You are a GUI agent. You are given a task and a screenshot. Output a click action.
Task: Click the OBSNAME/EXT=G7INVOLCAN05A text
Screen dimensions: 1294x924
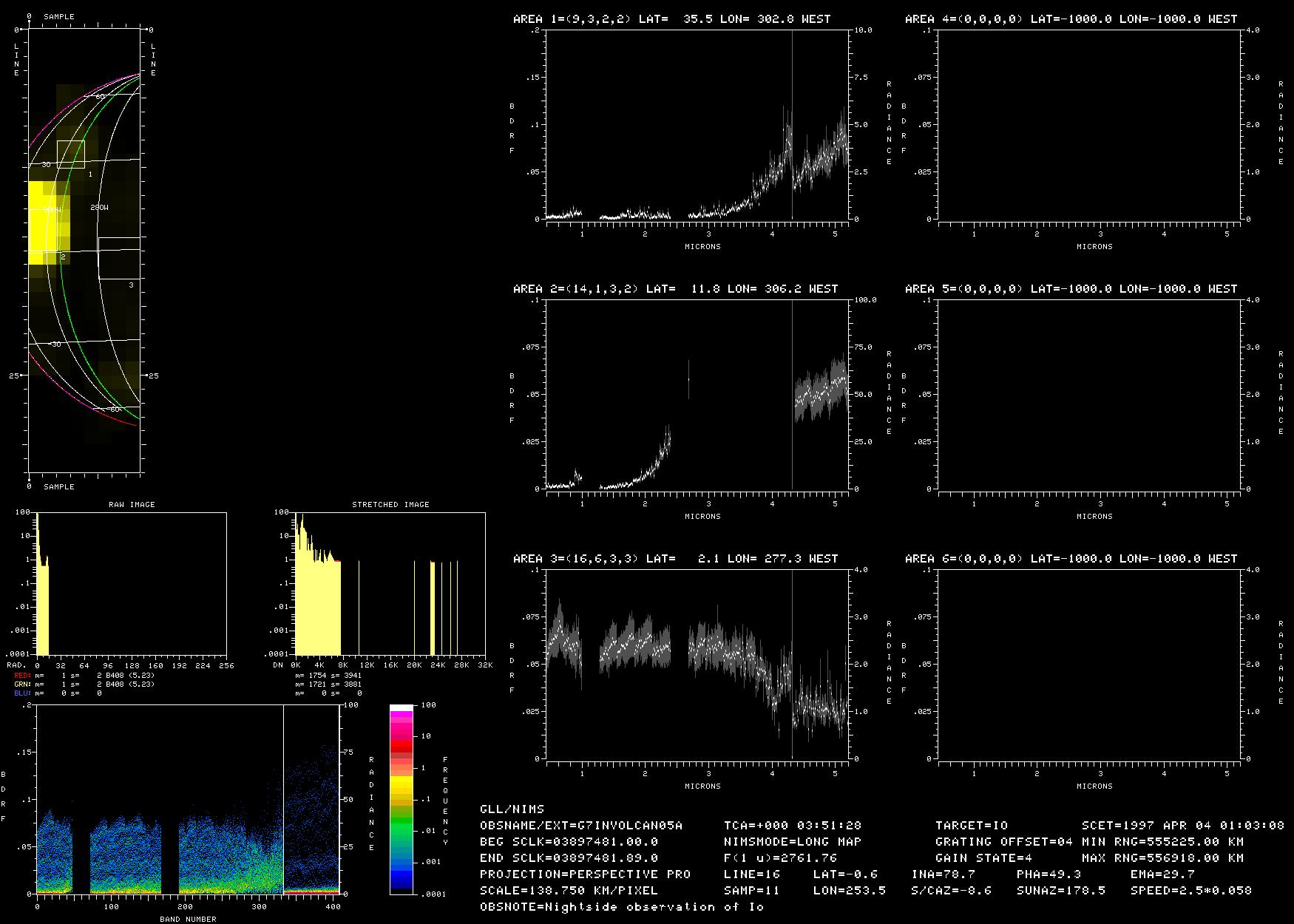580,825
